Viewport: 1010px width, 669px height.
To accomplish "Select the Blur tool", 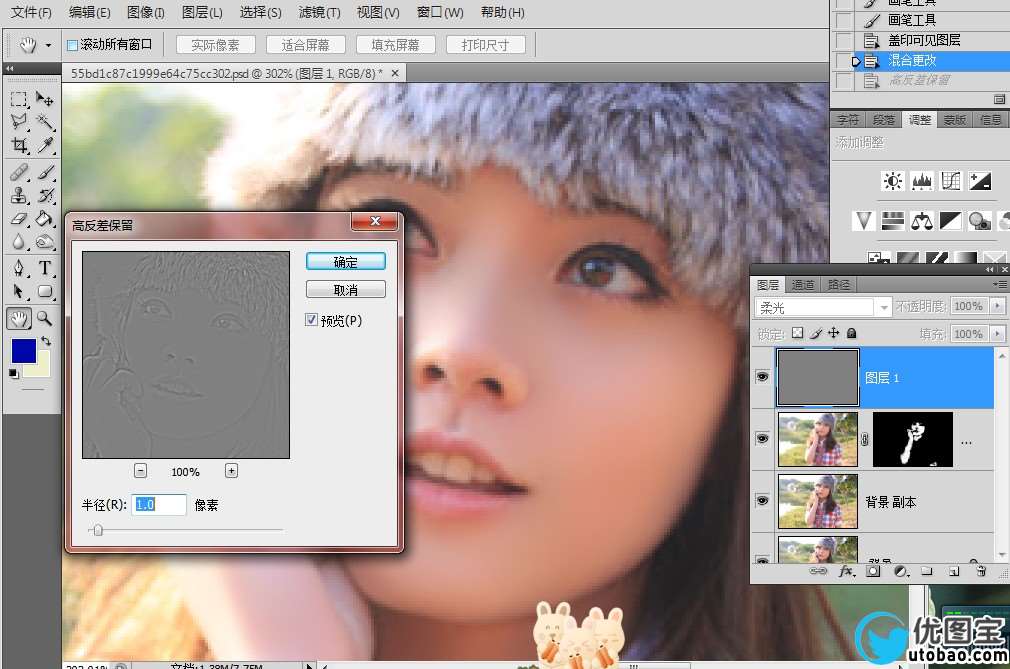I will pos(19,242).
